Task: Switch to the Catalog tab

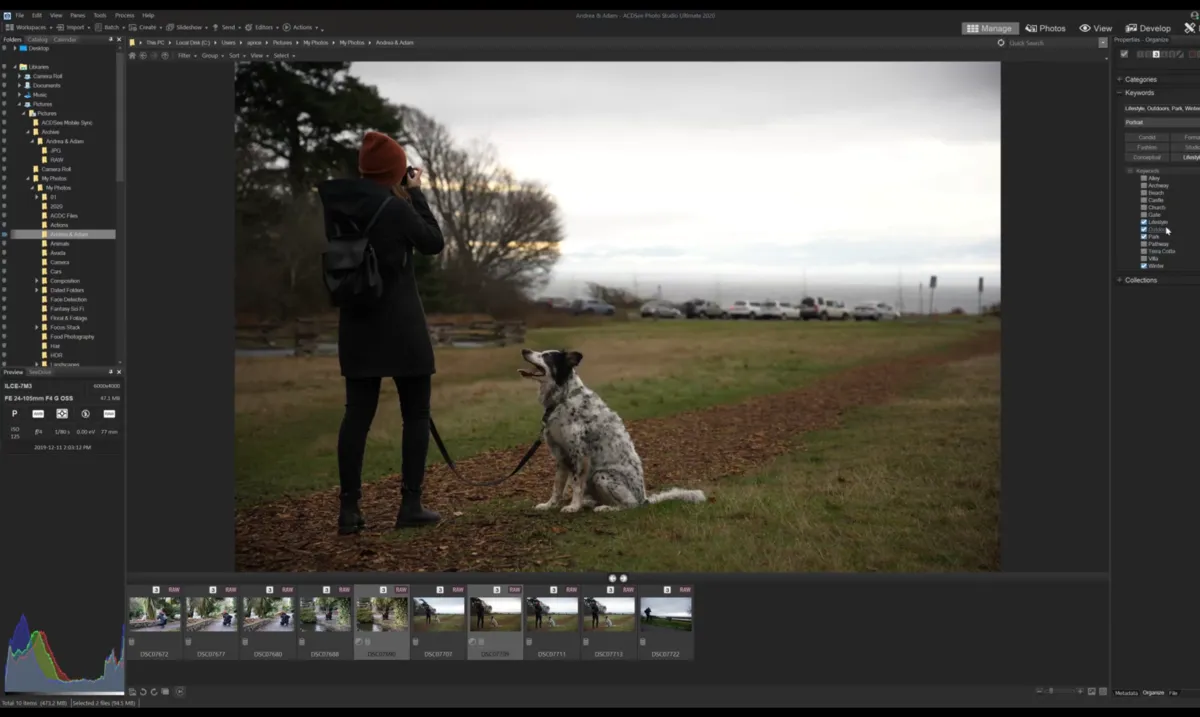Action: (37, 39)
